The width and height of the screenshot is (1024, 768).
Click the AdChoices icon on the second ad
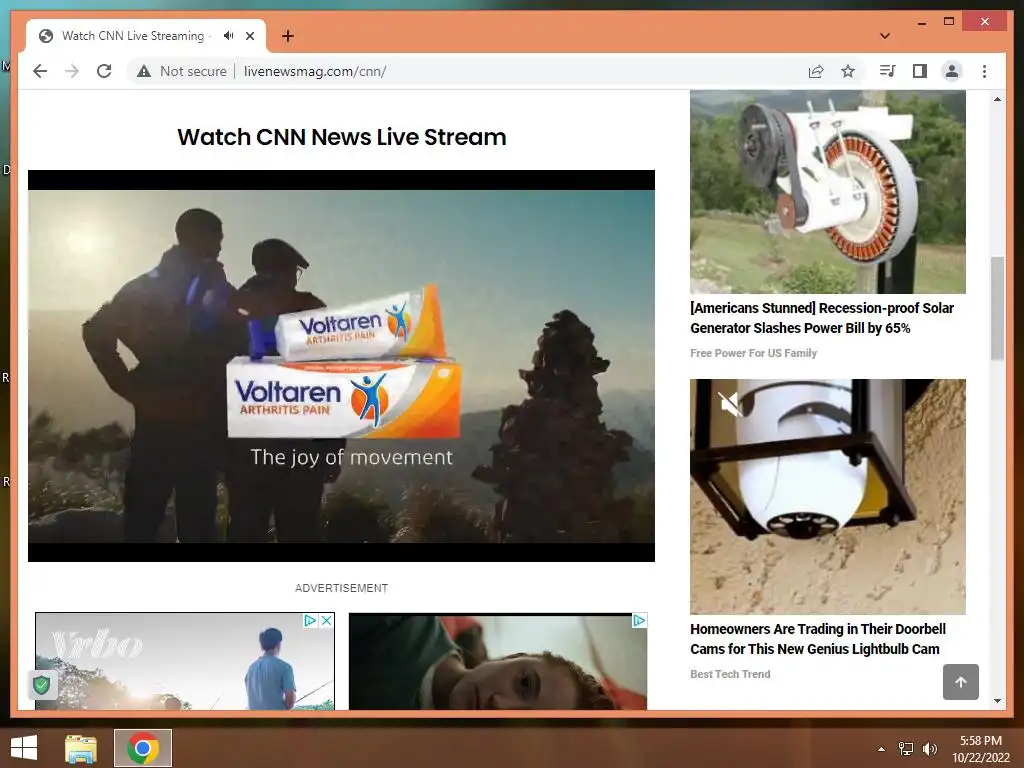[639, 620]
